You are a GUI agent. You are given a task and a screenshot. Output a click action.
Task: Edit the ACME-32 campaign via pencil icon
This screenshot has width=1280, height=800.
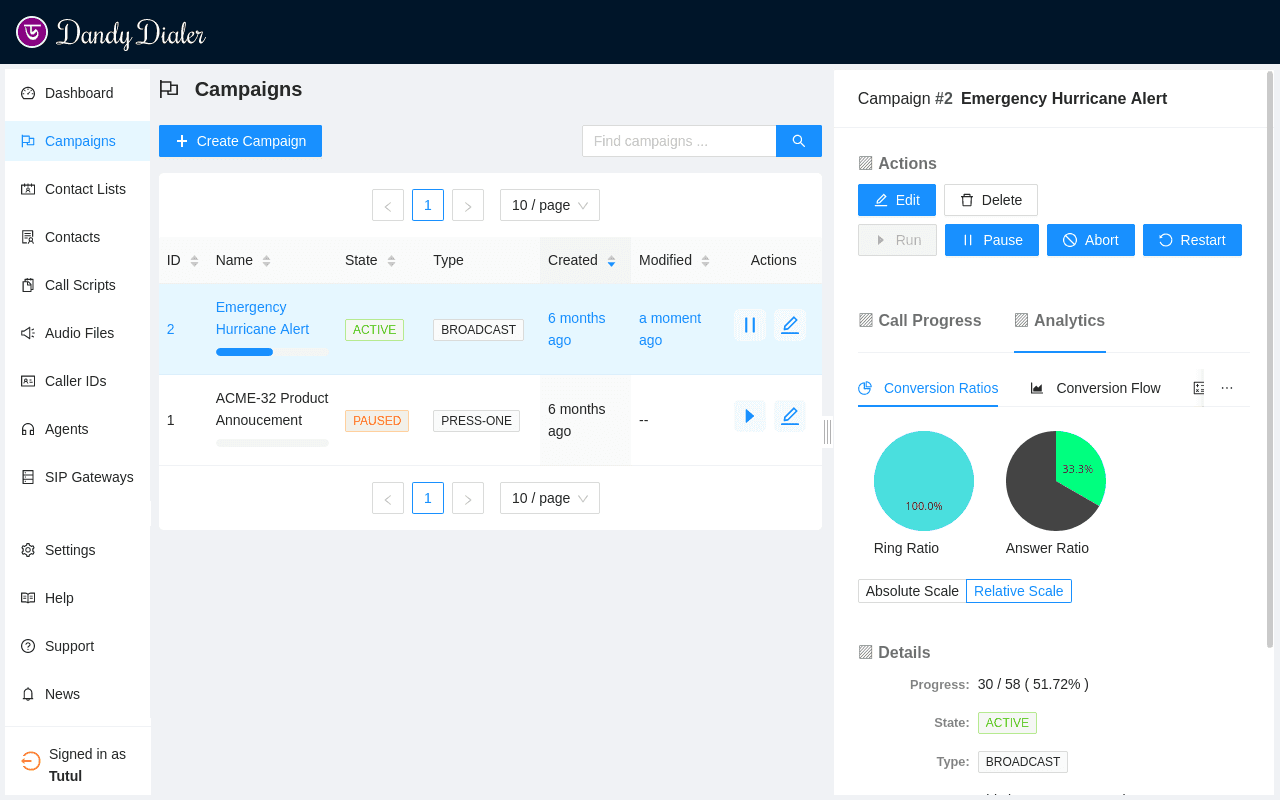coord(790,416)
